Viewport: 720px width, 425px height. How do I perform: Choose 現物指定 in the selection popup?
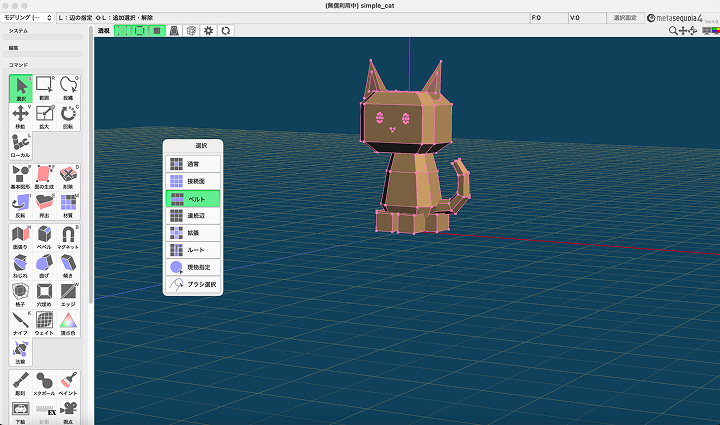pos(193,267)
